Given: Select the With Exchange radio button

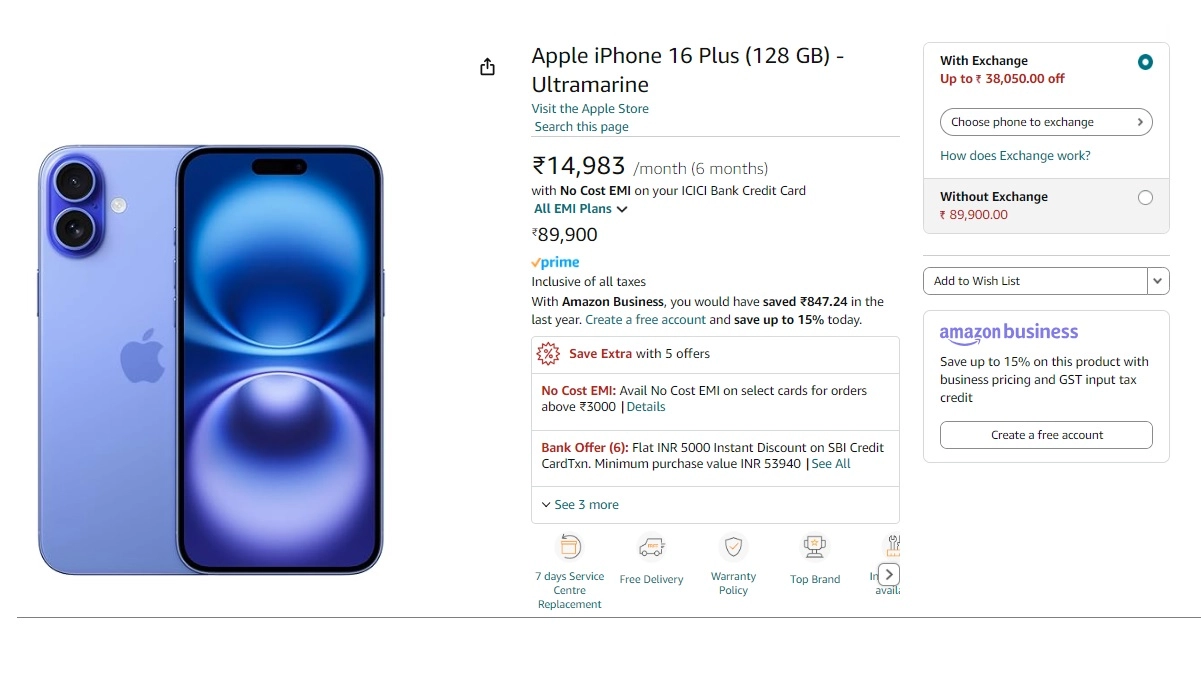Looking at the screenshot, I should [1144, 61].
